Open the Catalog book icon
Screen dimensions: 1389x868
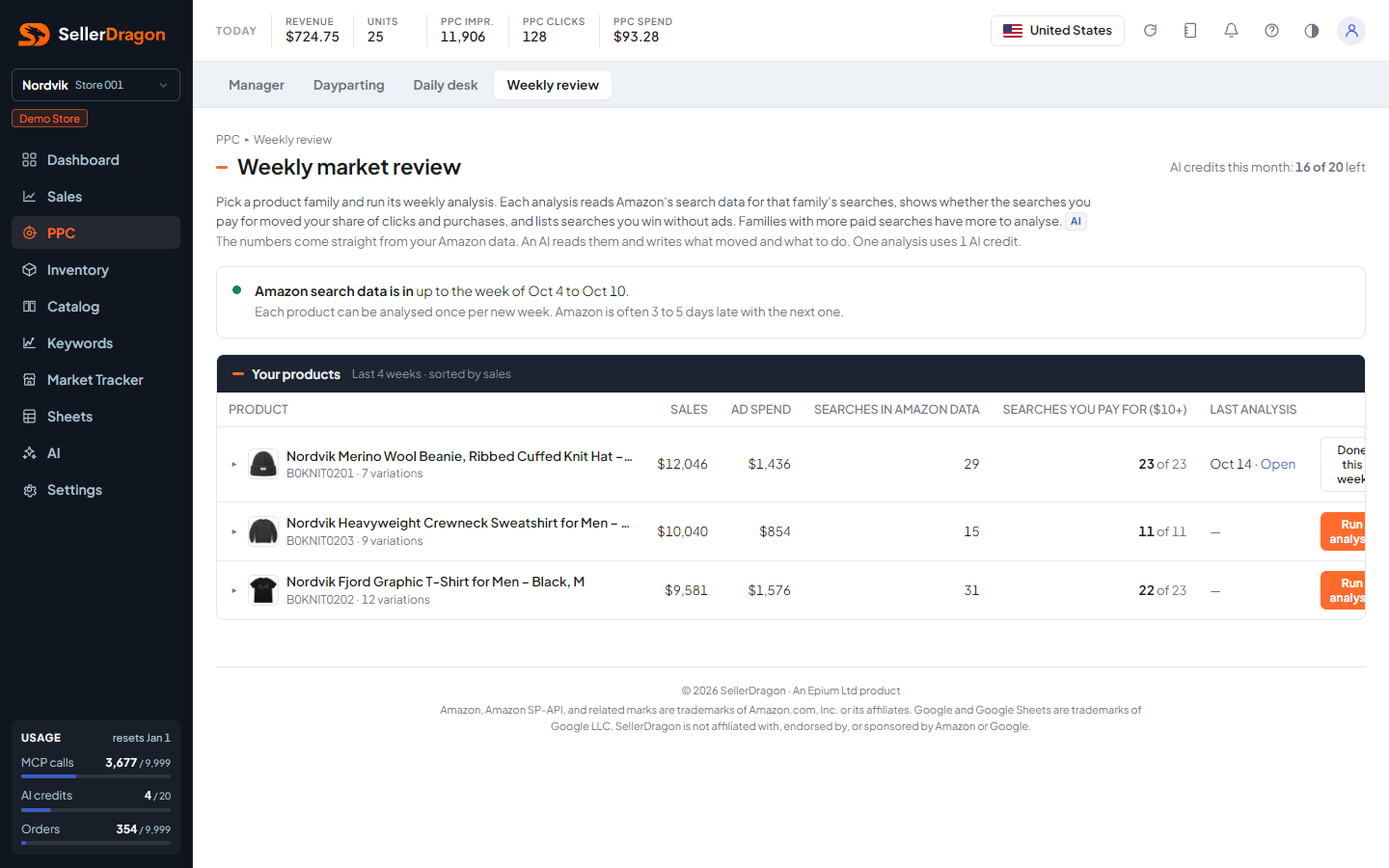pyautogui.click(x=30, y=307)
